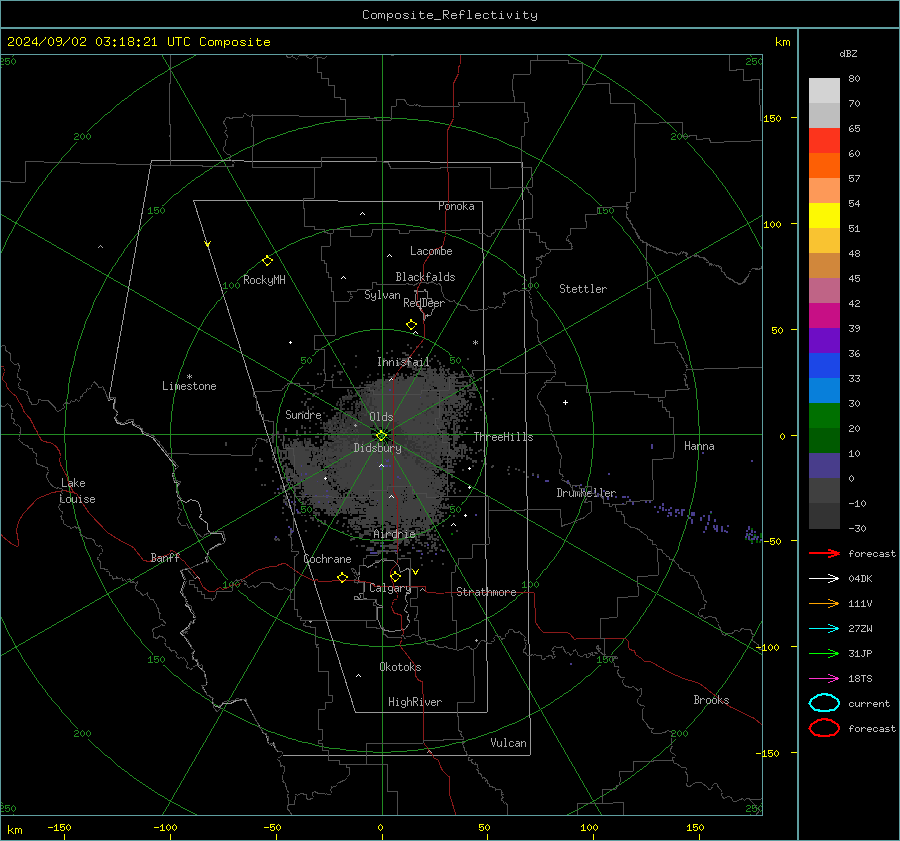Click the Banff city label
The image size is (900, 841).
click(x=165, y=557)
